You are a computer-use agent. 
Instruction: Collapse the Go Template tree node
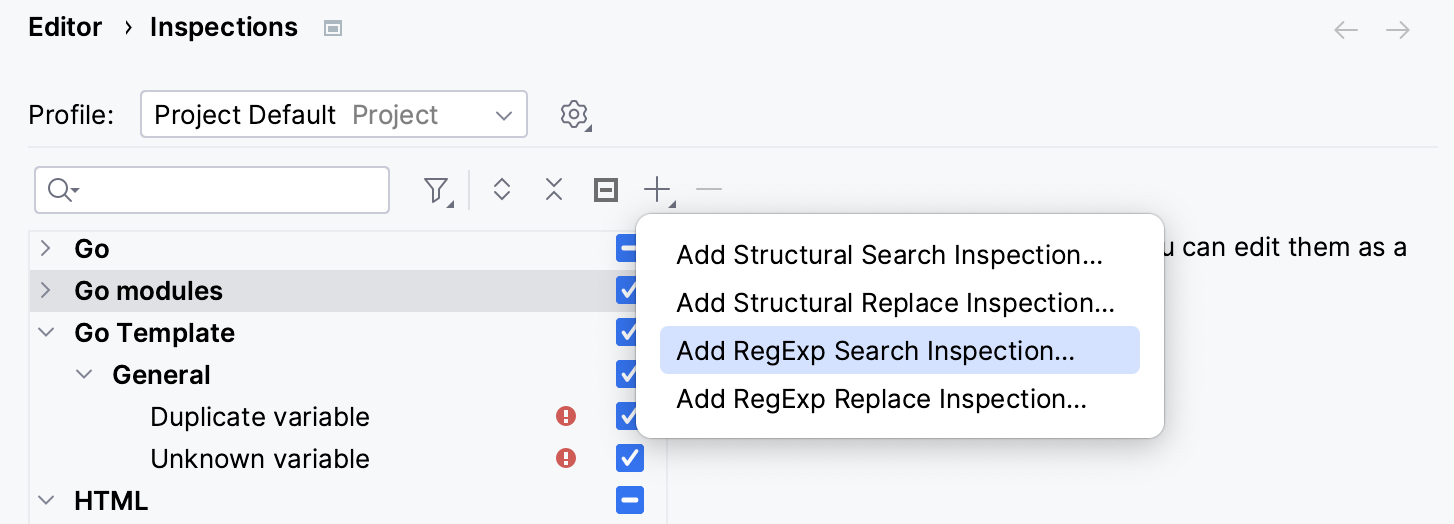pyautogui.click(x=46, y=333)
